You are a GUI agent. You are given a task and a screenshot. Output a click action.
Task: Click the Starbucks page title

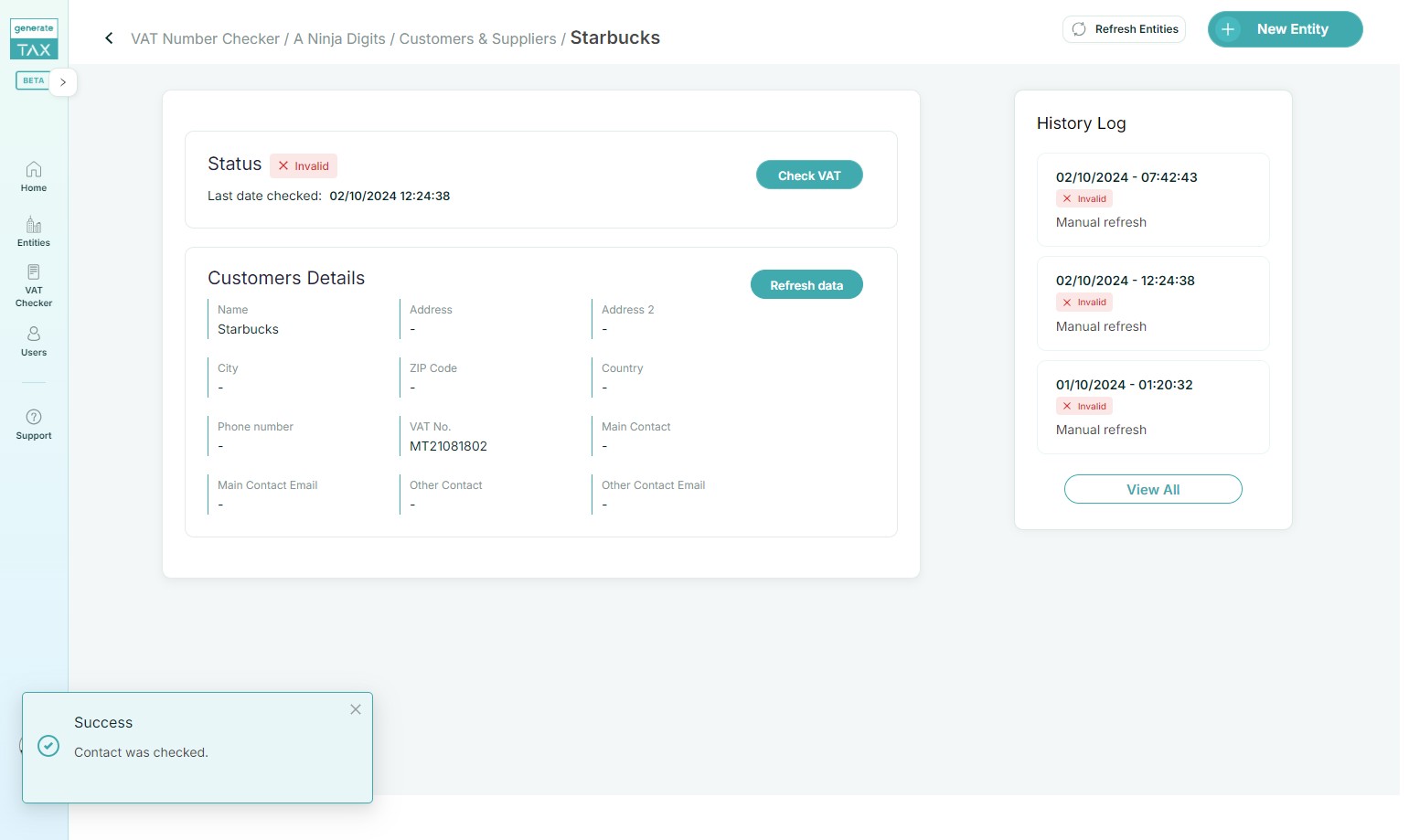[615, 37]
